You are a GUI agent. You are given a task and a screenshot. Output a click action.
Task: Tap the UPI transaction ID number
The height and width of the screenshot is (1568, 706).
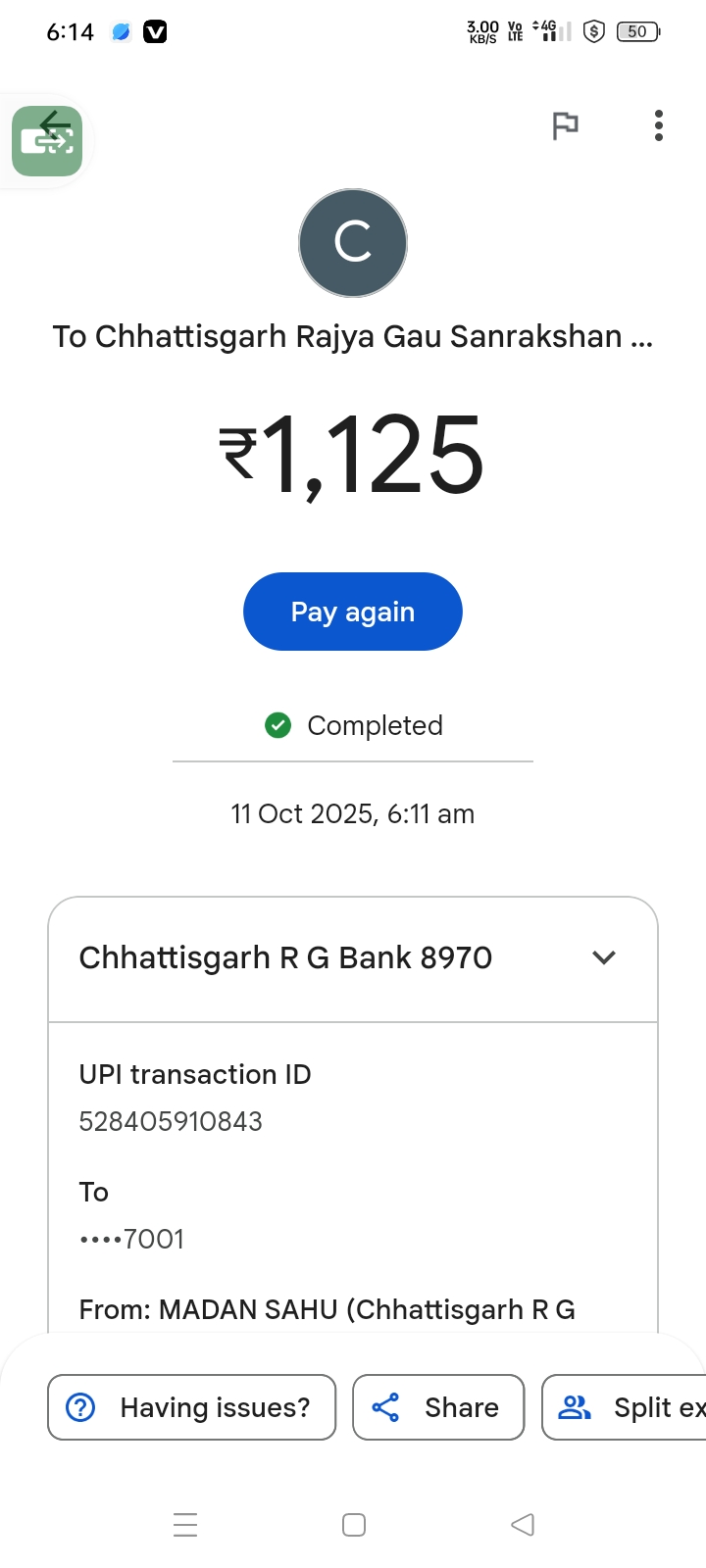(x=171, y=1121)
